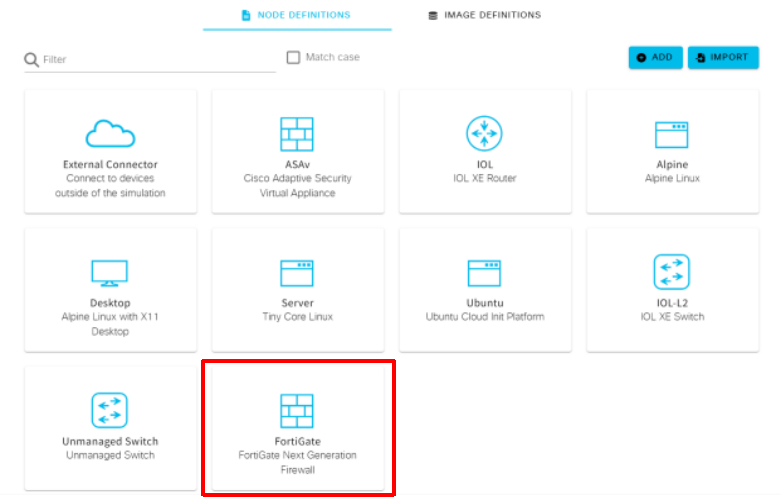Click the 'Tiny Core Linux' description
Viewport: 782px width, 497px height.
point(297,317)
